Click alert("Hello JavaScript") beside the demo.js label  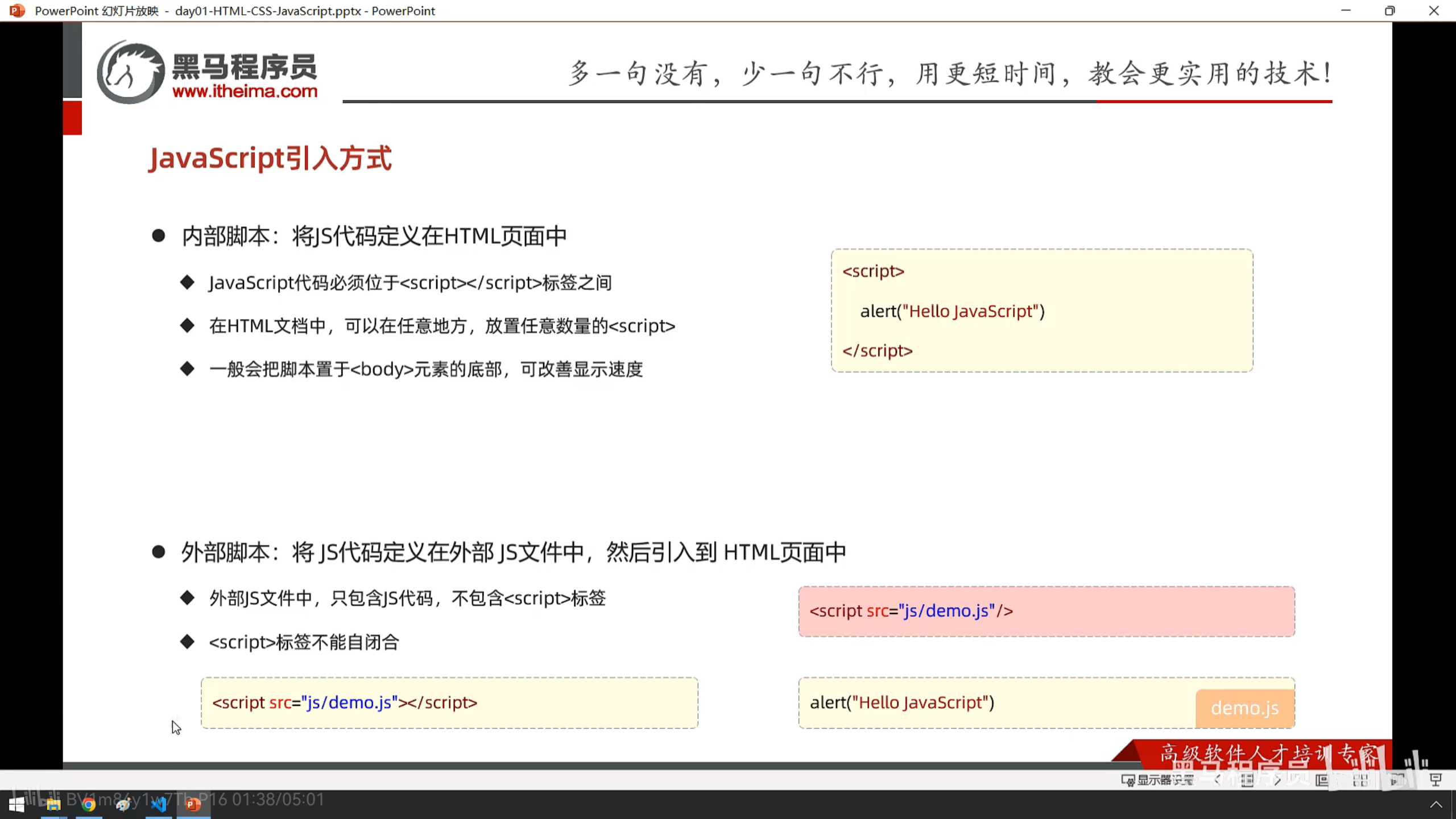click(x=902, y=703)
